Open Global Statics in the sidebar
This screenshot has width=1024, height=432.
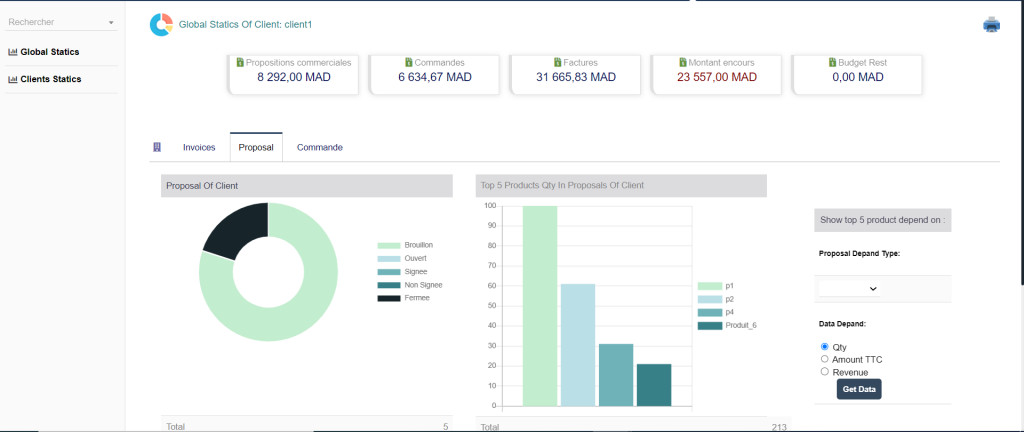pos(49,52)
